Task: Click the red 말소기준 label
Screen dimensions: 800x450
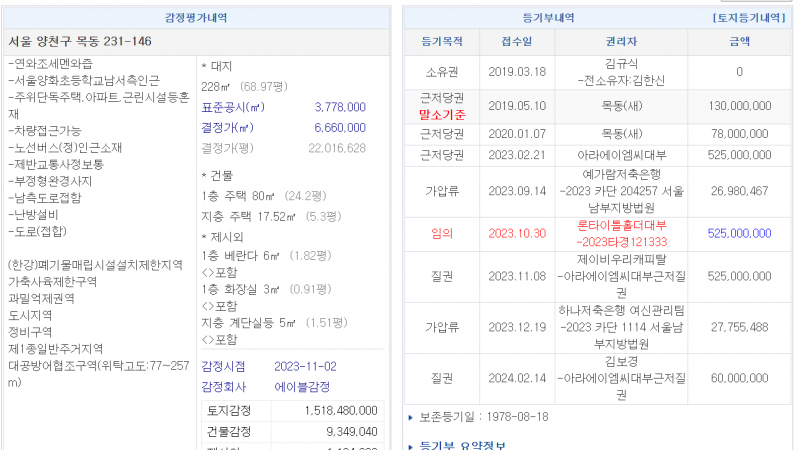Action: tap(441, 114)
